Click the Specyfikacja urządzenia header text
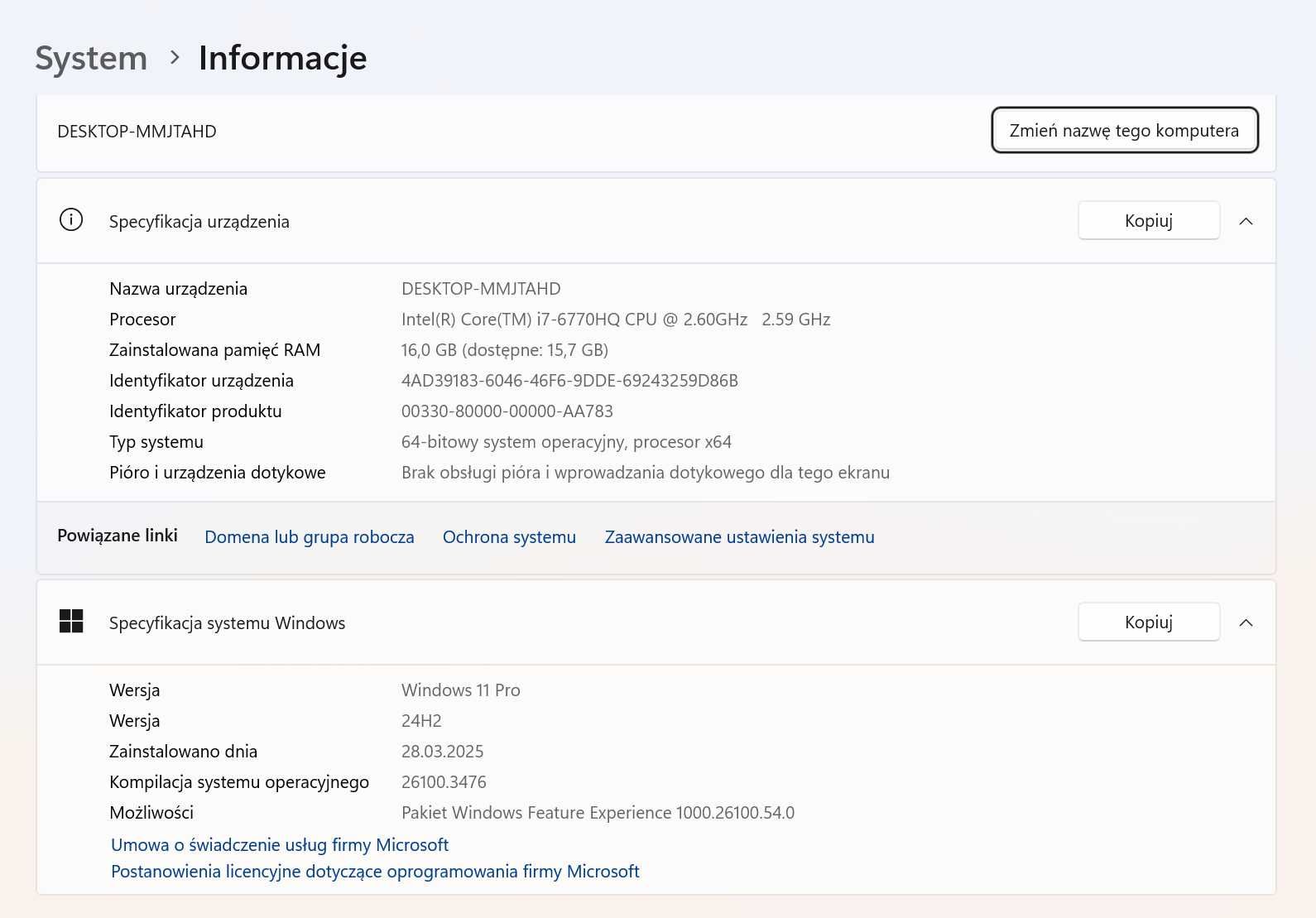Viewport: 1316px width, 918px height. pyautogui.click(x=199, y=221)
